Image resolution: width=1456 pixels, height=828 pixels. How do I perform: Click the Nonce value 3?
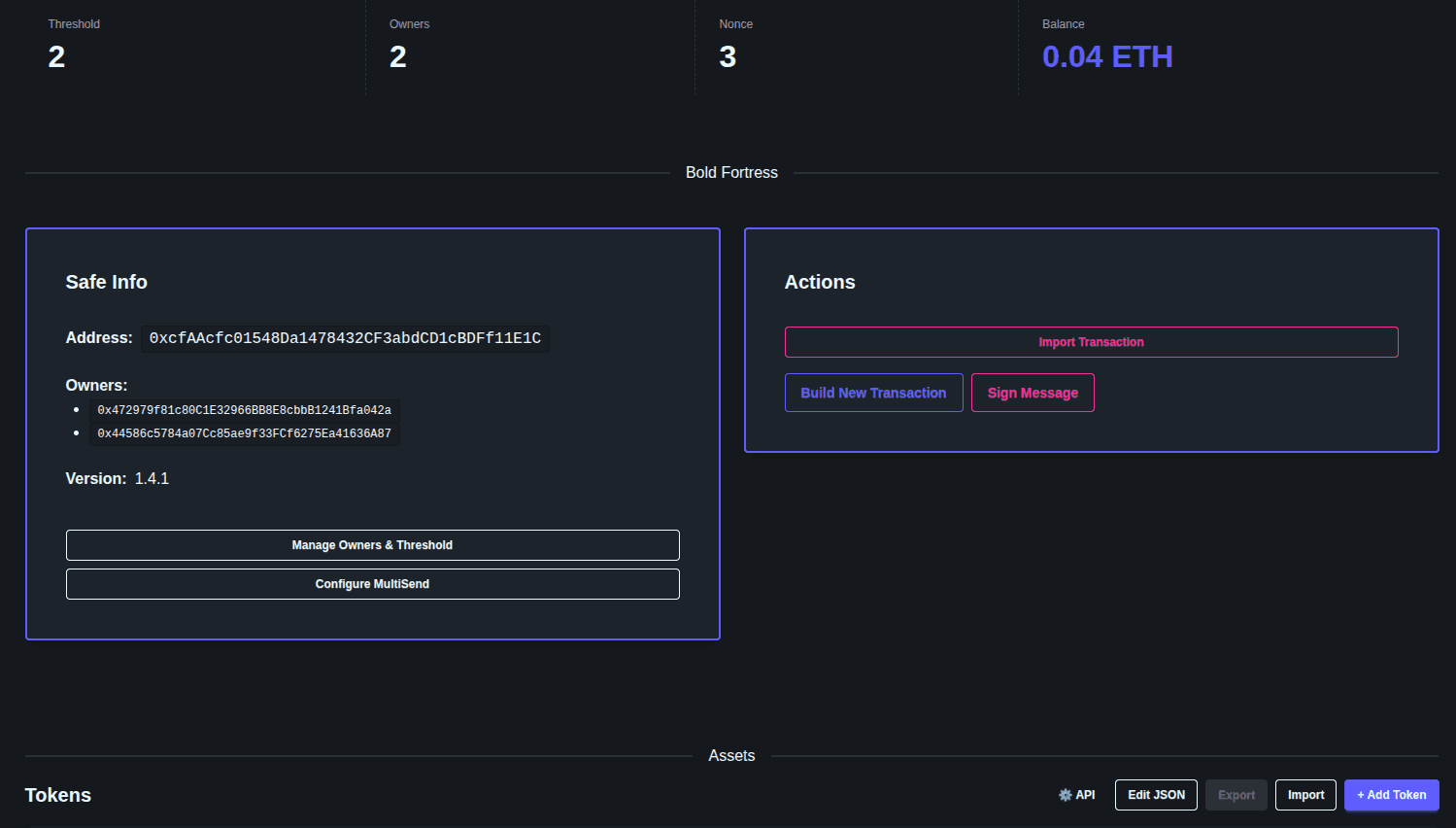click(728, 56)
